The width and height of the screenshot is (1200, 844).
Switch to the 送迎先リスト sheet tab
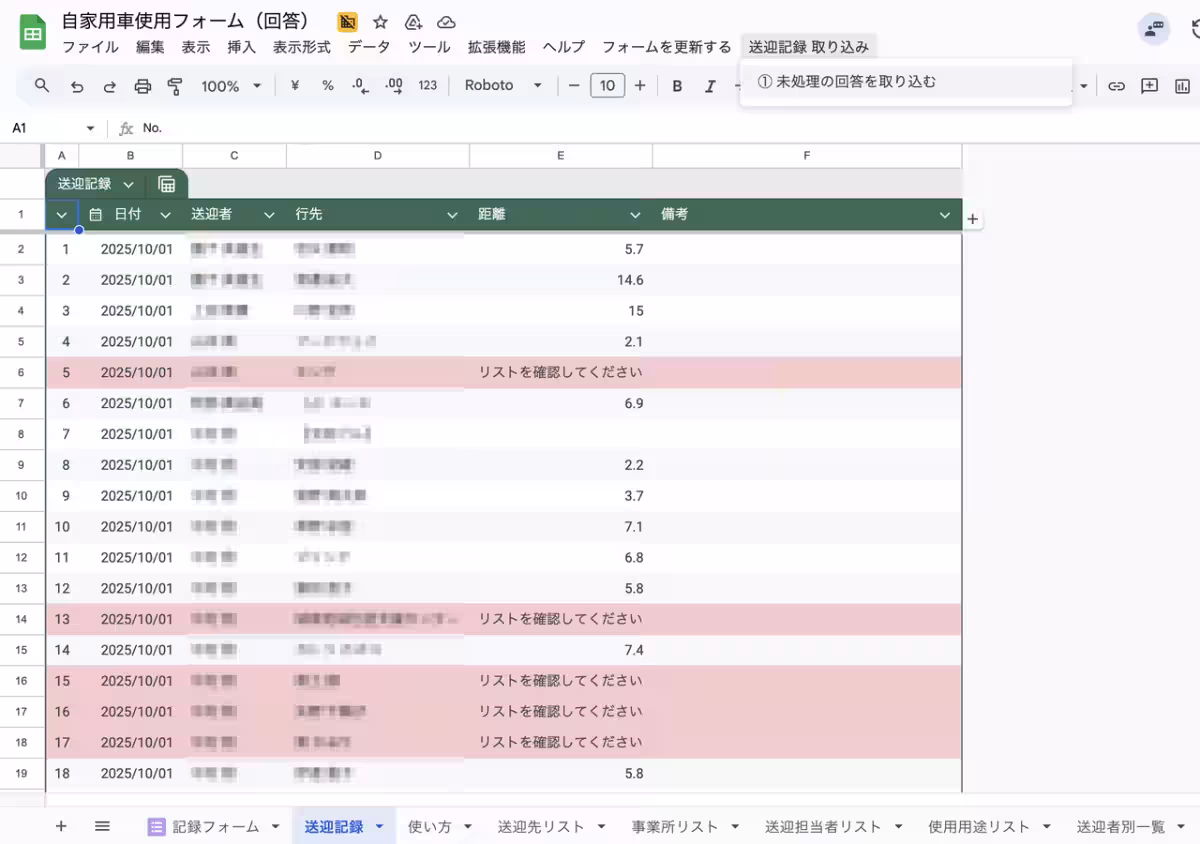pos(541,826)
